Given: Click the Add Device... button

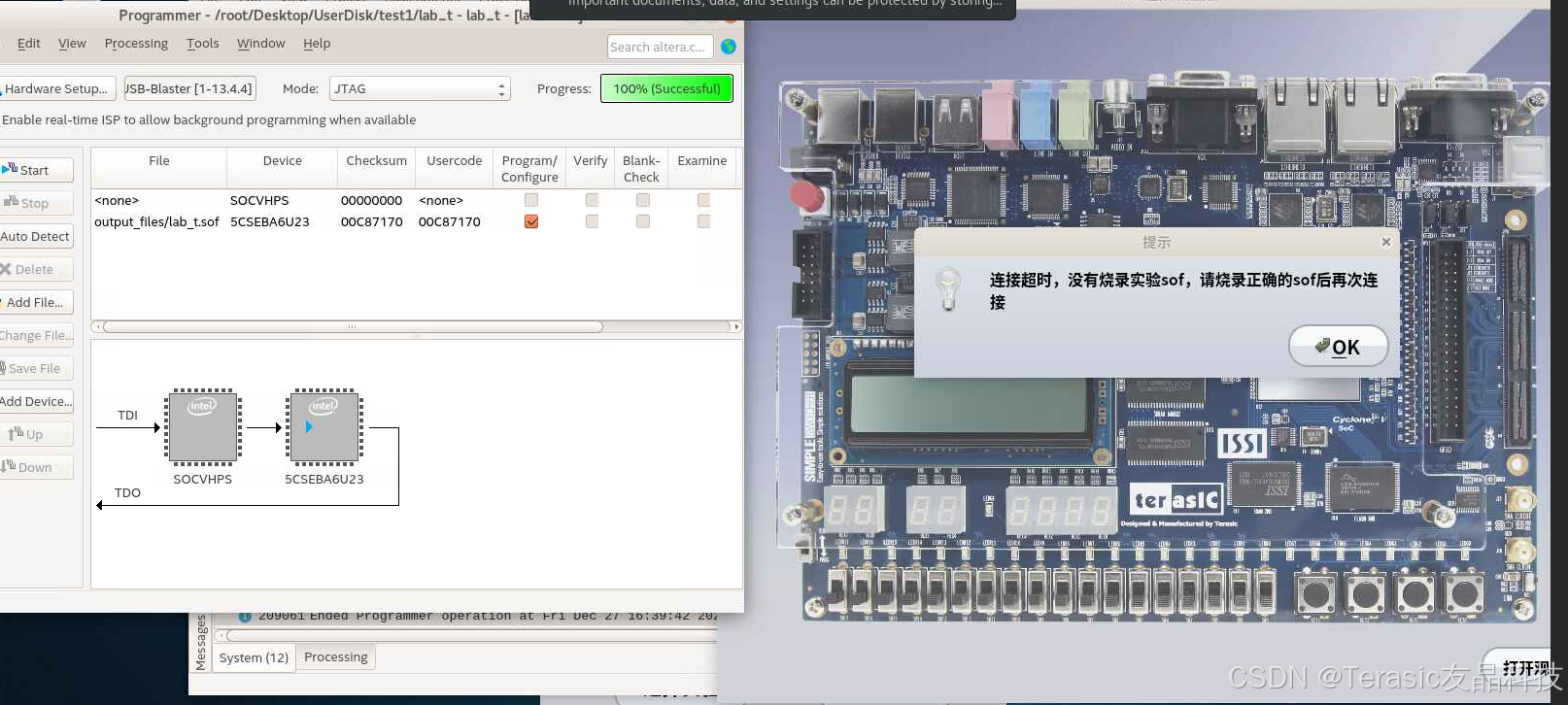Looking at the screenshot, I should coord(36,401).
